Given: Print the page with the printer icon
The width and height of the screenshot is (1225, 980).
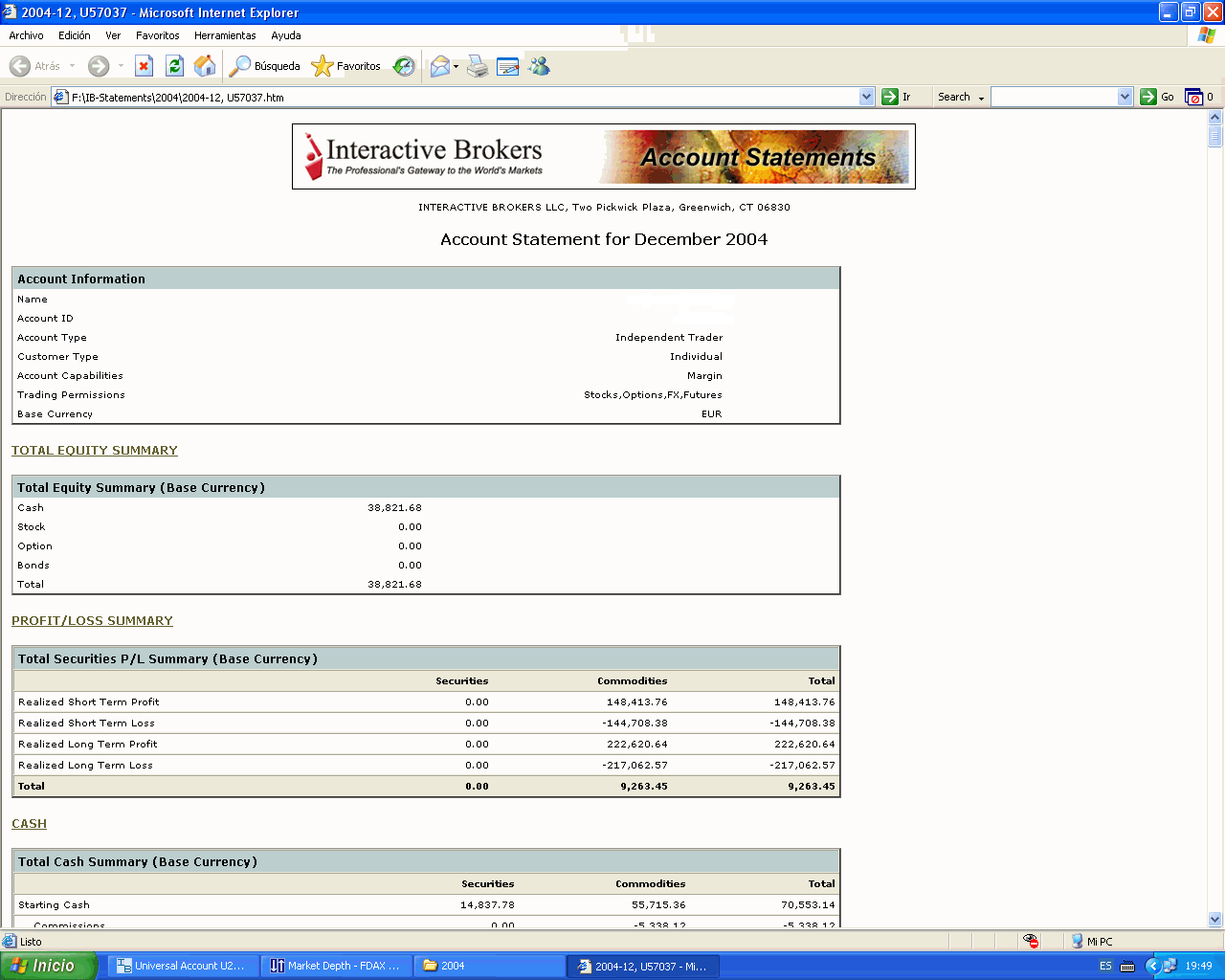Looking at the screenshot, I should click(x=478, y=66).
